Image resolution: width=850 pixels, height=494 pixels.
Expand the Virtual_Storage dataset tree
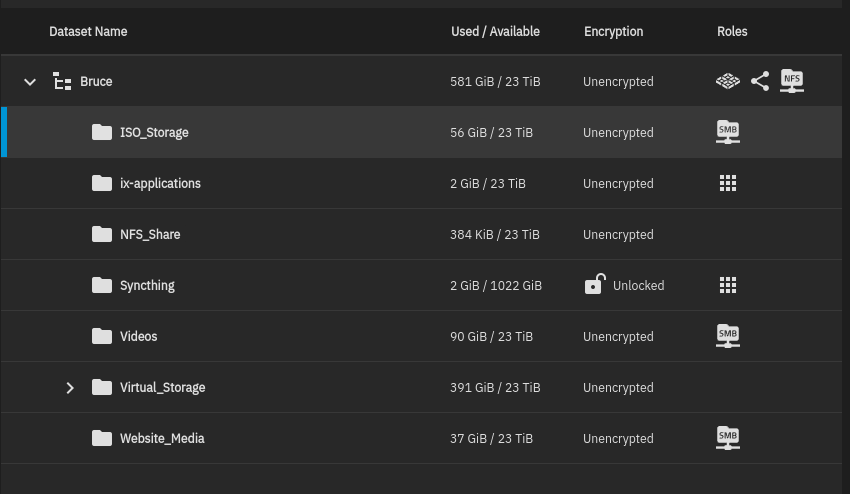tap(70, 388)
